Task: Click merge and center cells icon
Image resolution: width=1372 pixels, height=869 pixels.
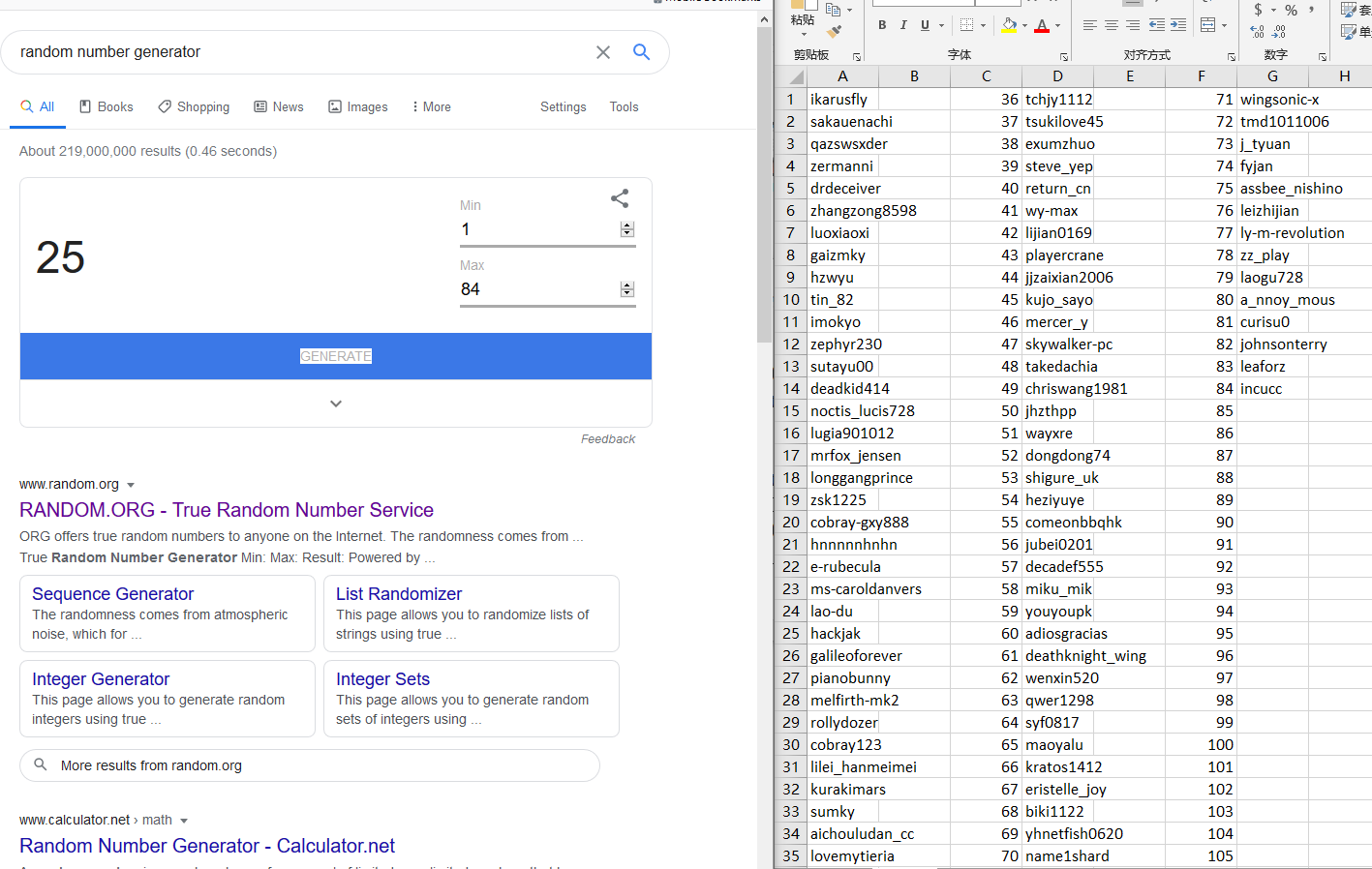Action: click(x=1207, y=25)
